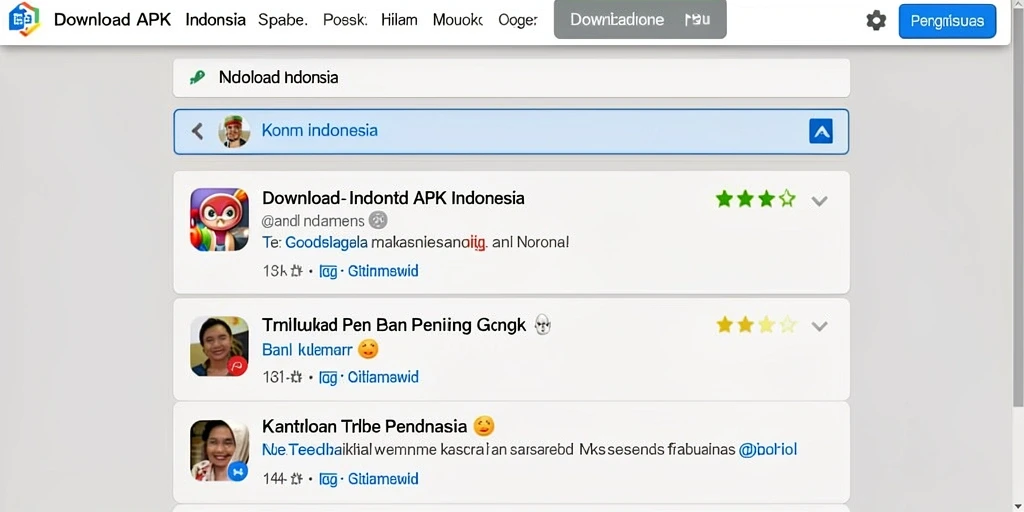1024x512 pixels.
Task: Open the Mouokc menu item
Action: [458, 20]
